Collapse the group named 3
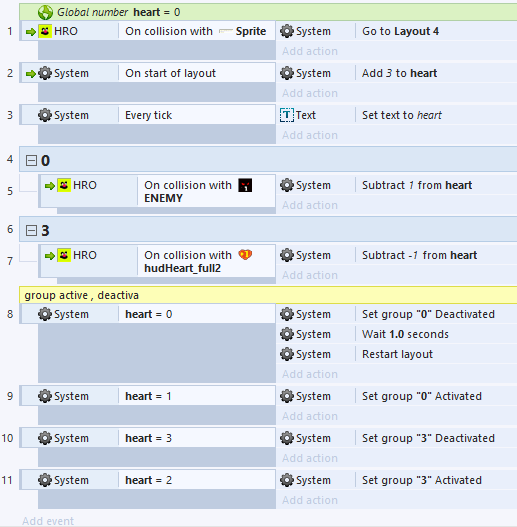517x527 pixels. coord(31,231)
